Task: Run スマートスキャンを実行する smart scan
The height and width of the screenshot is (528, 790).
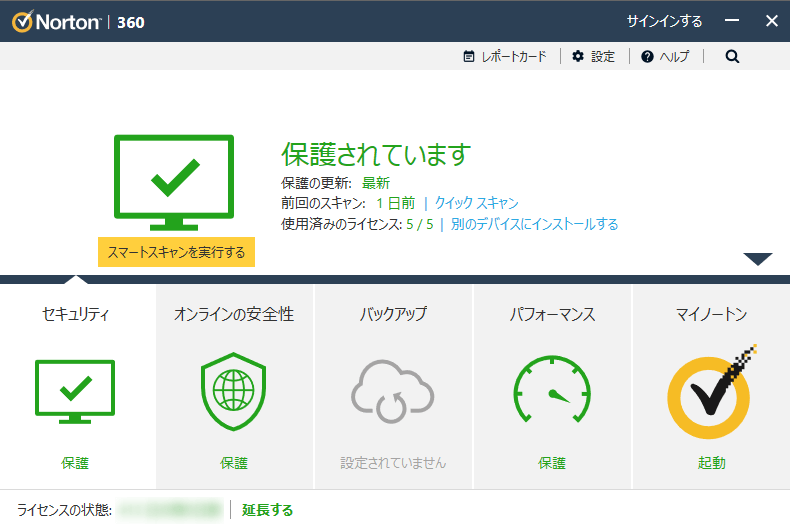Action: (x=176, y=252)
